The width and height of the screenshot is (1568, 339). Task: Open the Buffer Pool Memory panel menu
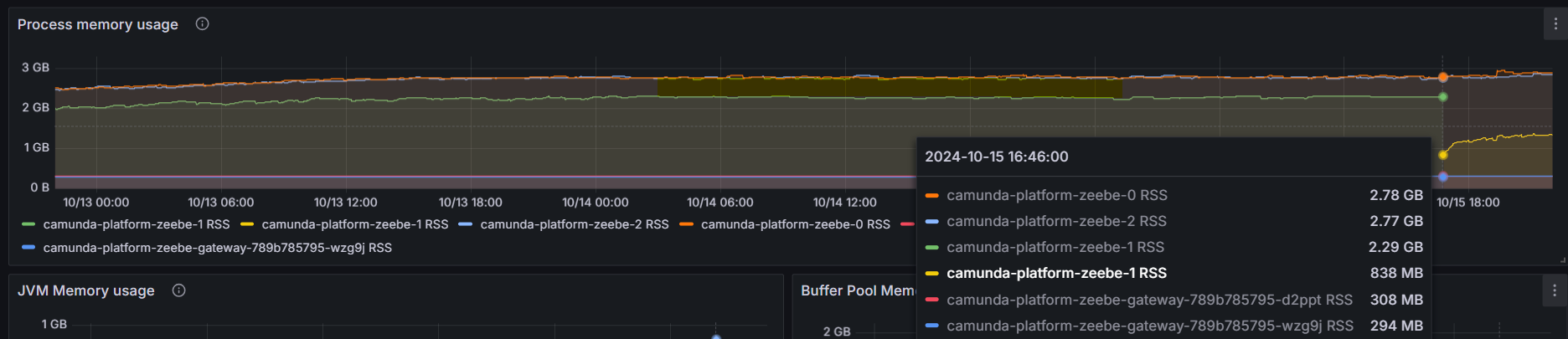pos(1555,290)
